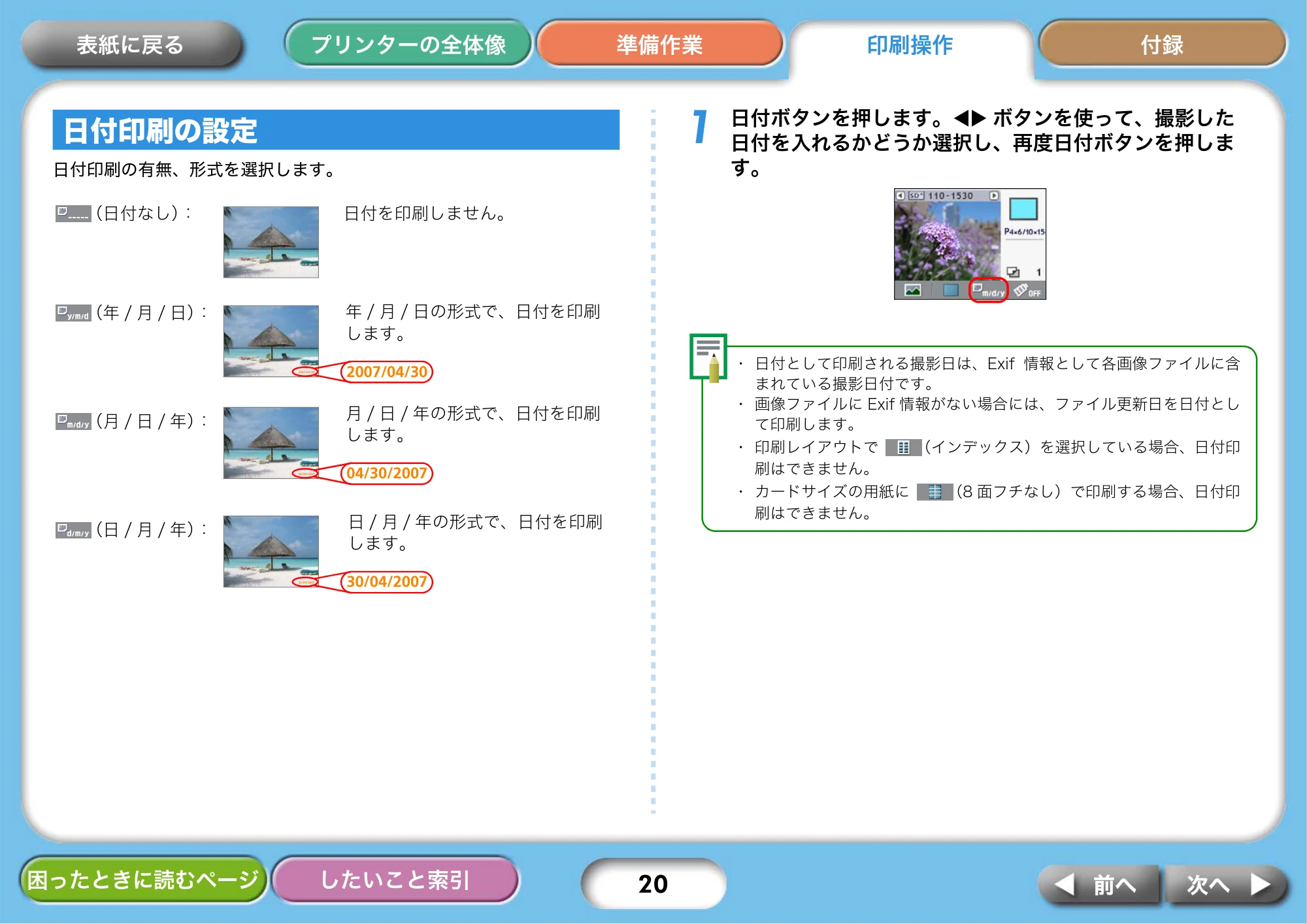
Task: Select beach thumbnail for 年/月/日 format
Action: coord(271,341)
